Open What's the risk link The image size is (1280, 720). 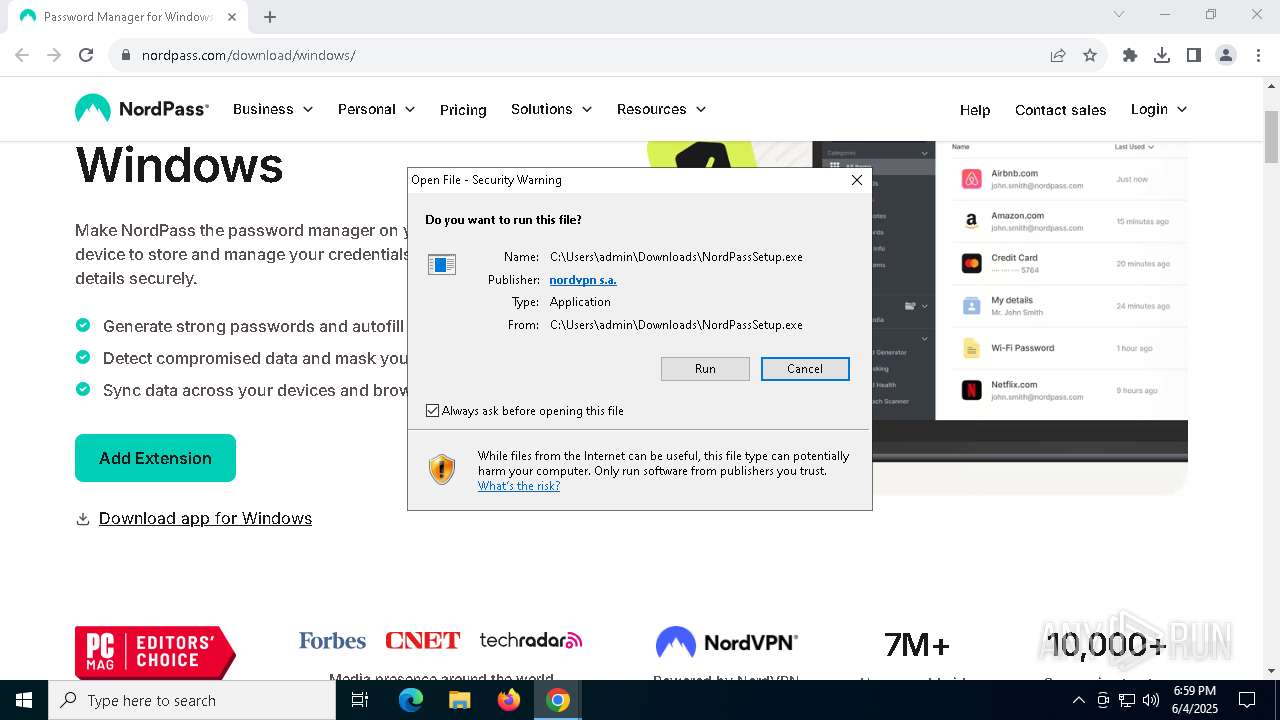(x=519, y=486)
